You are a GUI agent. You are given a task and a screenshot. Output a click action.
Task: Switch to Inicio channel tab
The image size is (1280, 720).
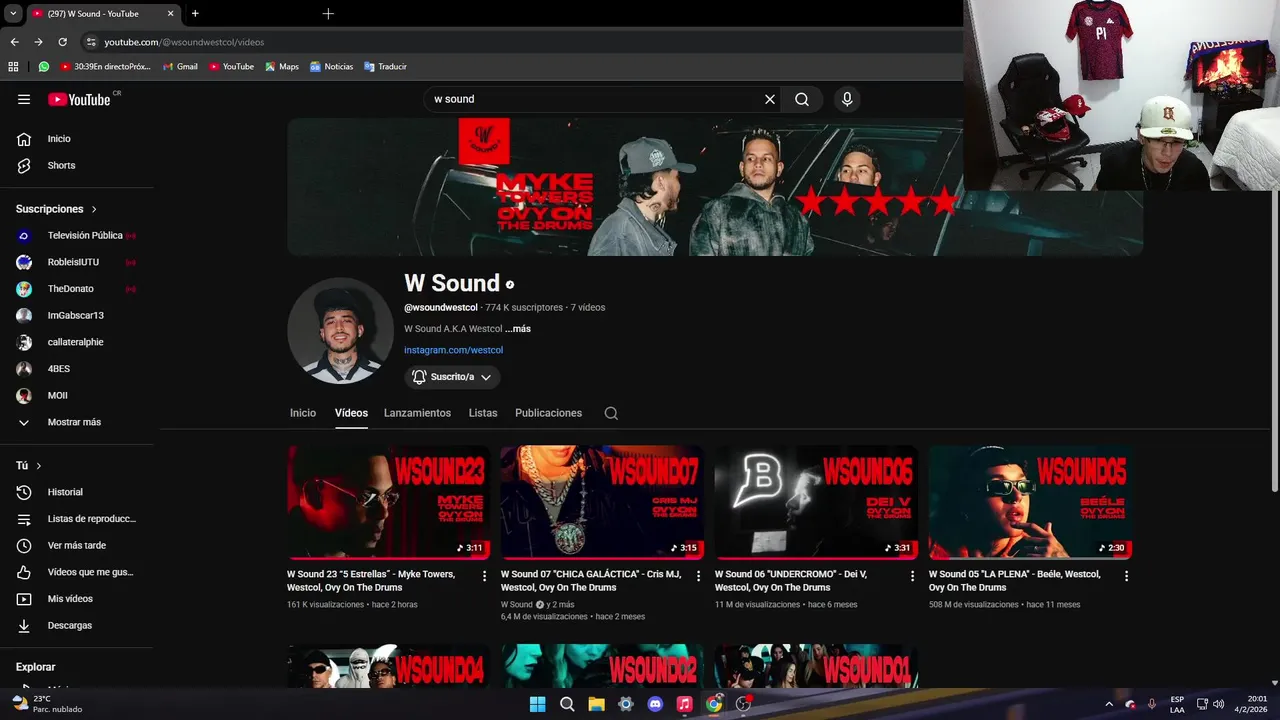(x=303, y=413)
